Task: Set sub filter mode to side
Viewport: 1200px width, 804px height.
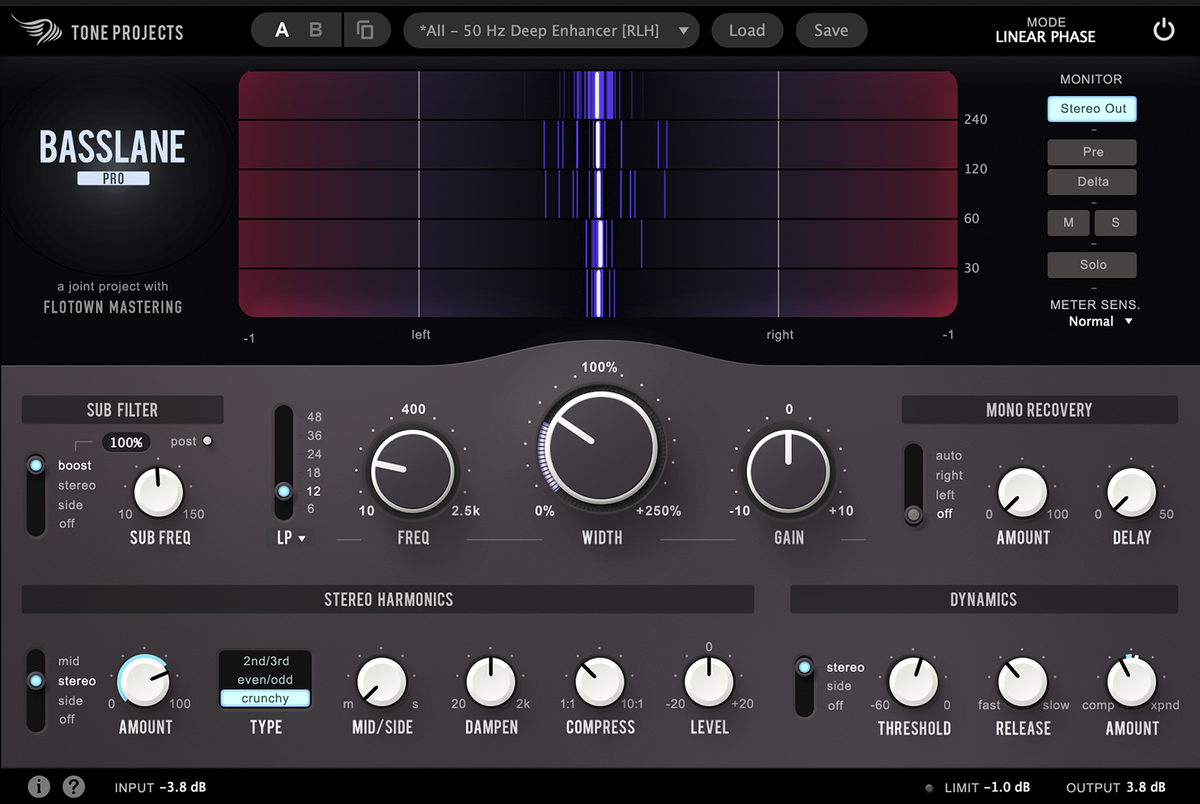Action: tap(71, 505)
